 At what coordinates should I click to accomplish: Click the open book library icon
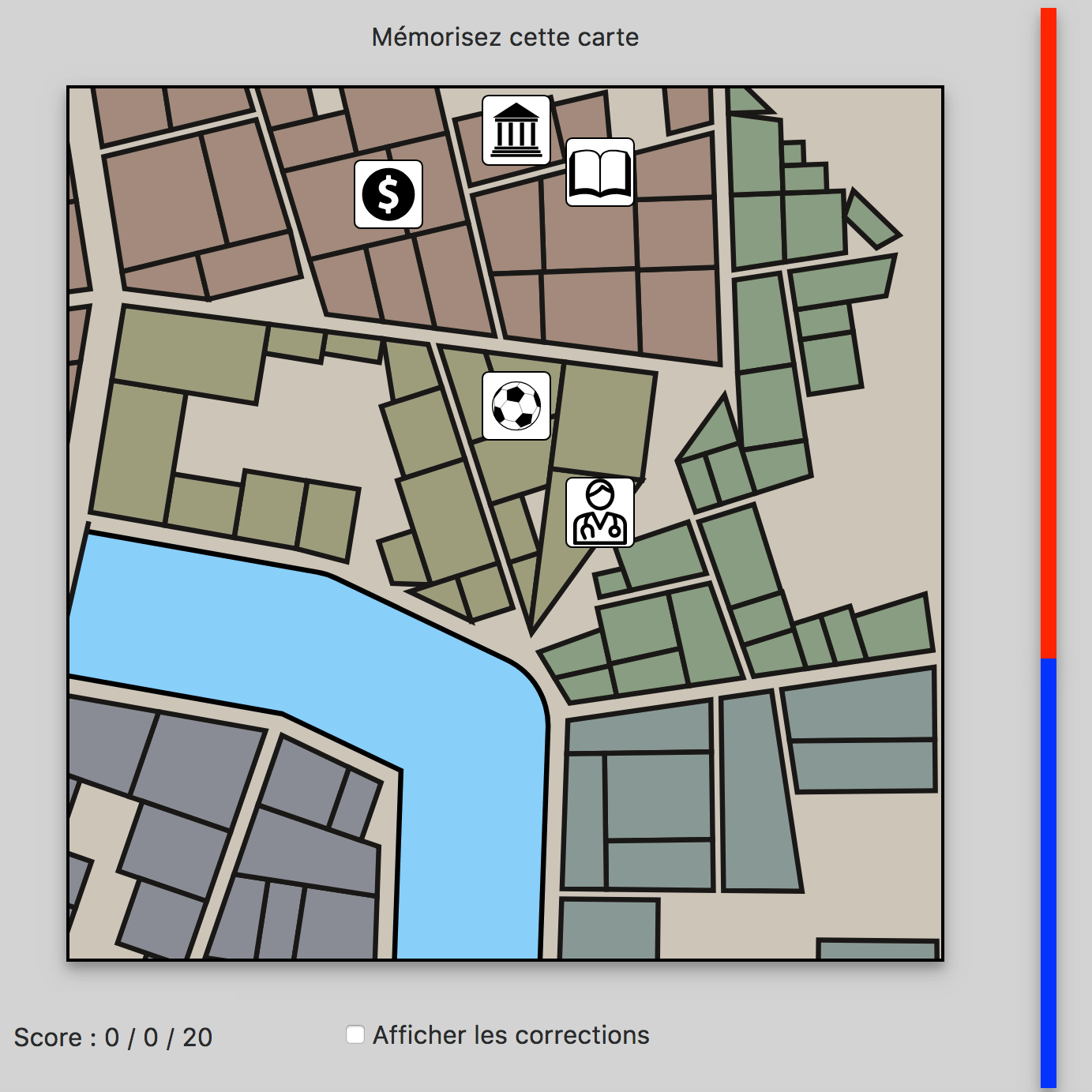point(600,172)
